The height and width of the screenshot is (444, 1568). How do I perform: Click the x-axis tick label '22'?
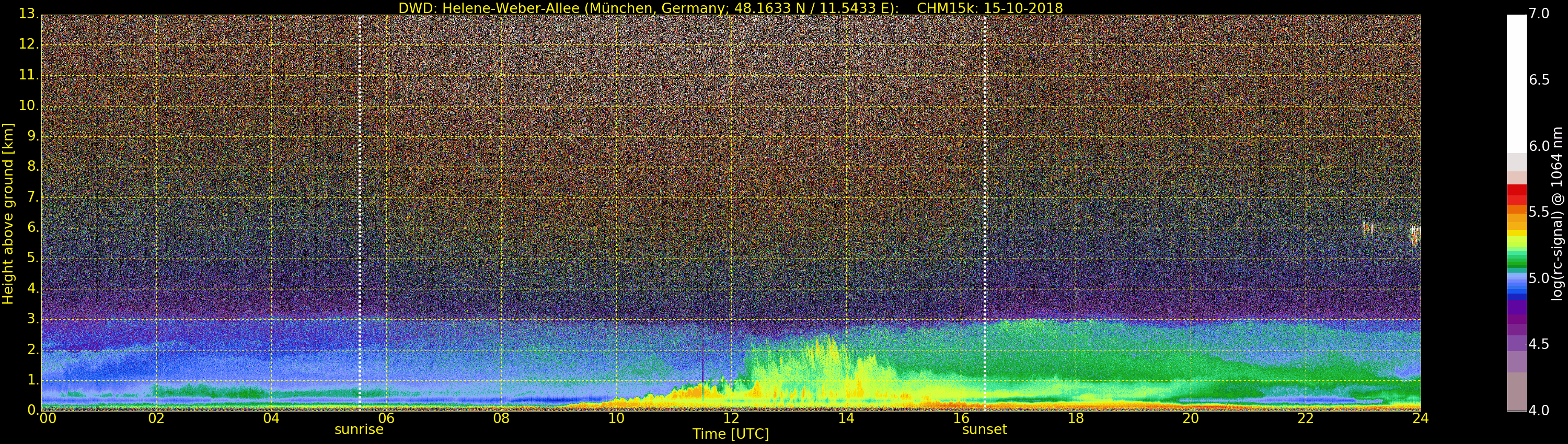coord(1306,418)
